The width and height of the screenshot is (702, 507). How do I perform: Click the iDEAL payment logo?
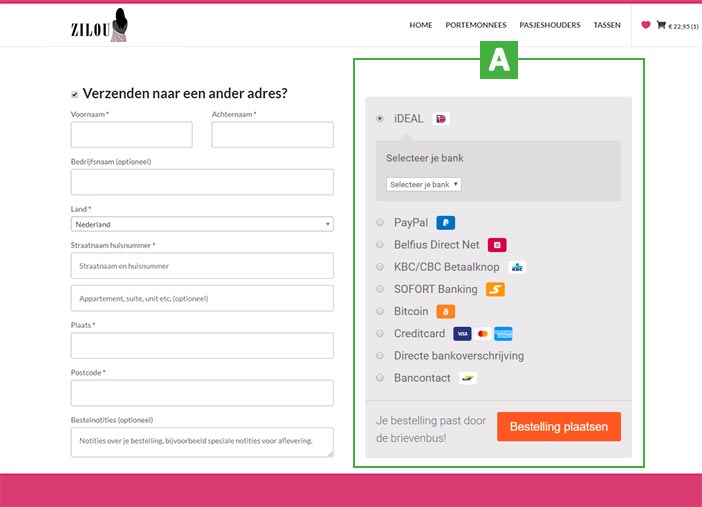441,119
